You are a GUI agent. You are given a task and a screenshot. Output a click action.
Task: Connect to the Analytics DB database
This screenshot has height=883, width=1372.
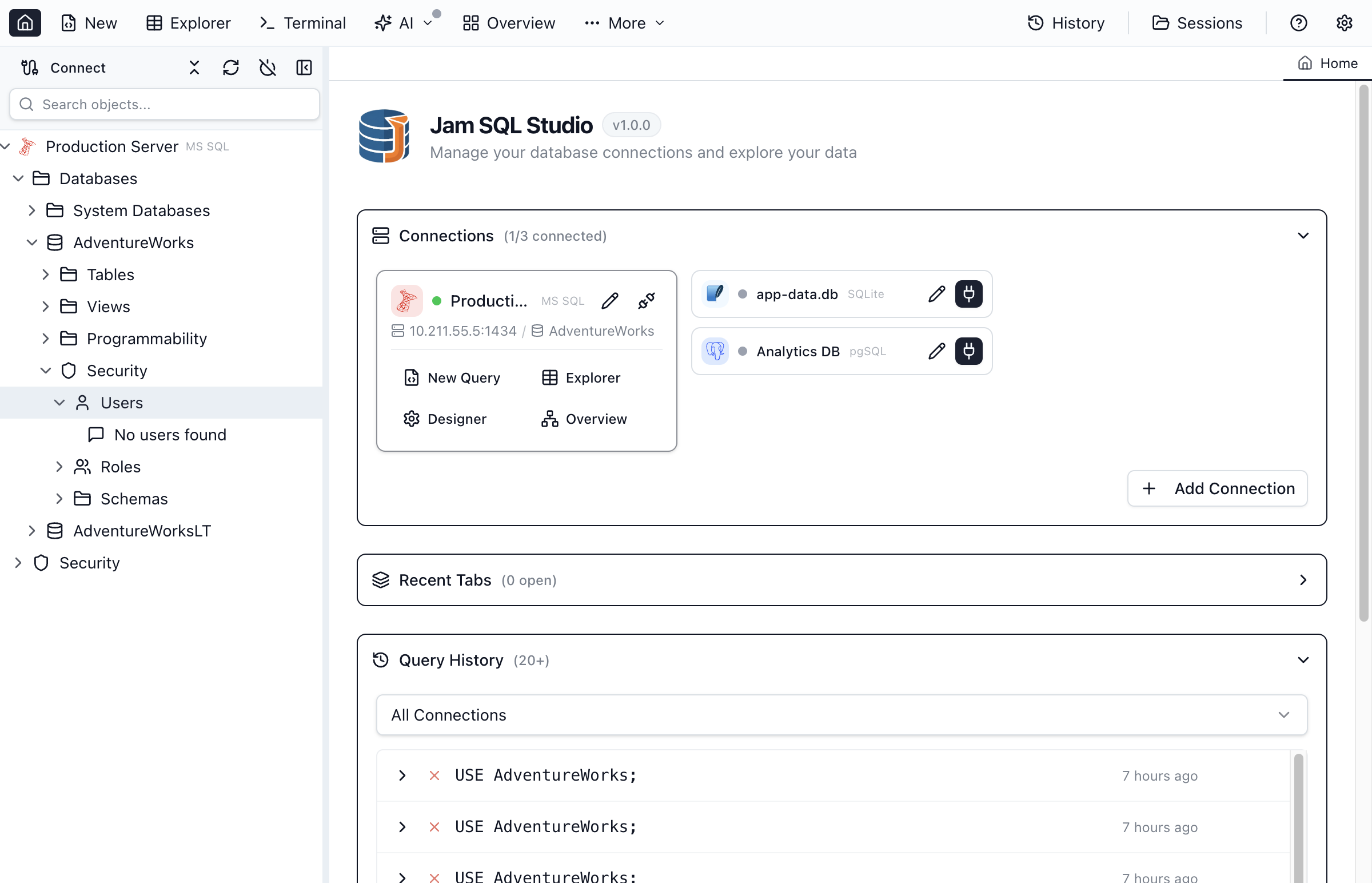point(968,351)
